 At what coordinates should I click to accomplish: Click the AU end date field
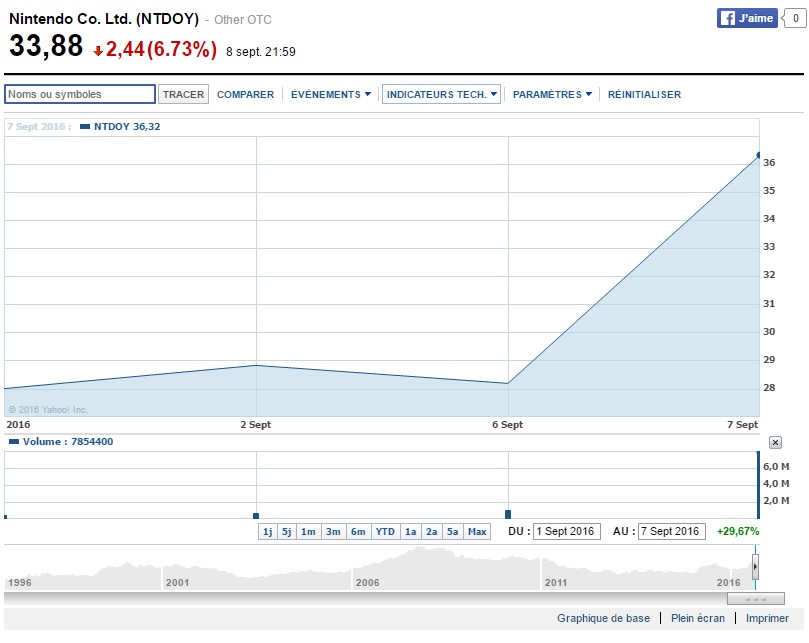point(672,532)
